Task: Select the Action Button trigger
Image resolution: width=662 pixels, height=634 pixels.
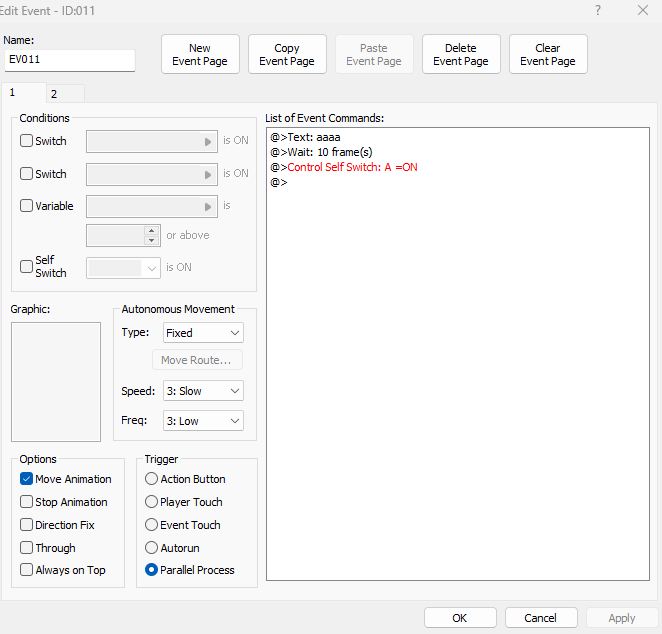Action: 152,479
